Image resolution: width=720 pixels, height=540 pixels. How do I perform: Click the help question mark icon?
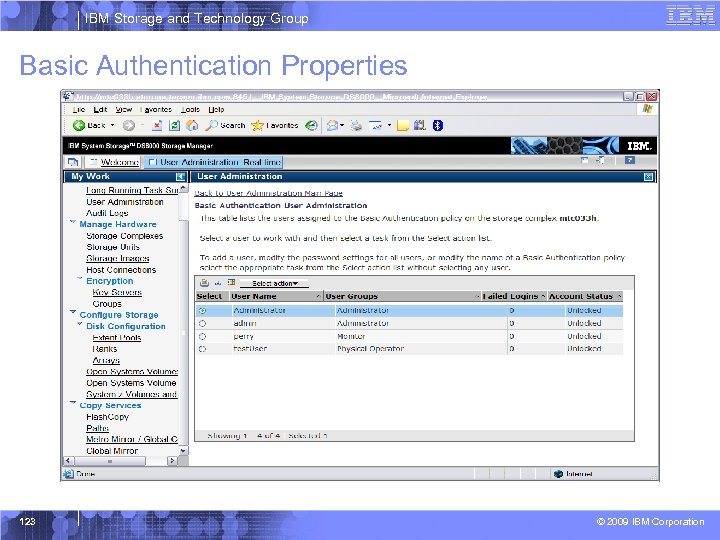[630, 160]
